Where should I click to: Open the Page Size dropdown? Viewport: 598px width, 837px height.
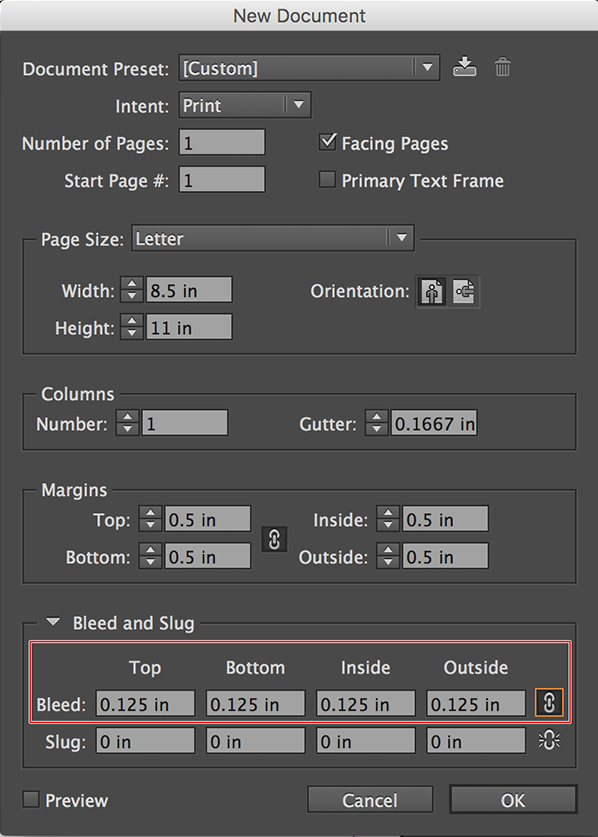click(273, 238)
